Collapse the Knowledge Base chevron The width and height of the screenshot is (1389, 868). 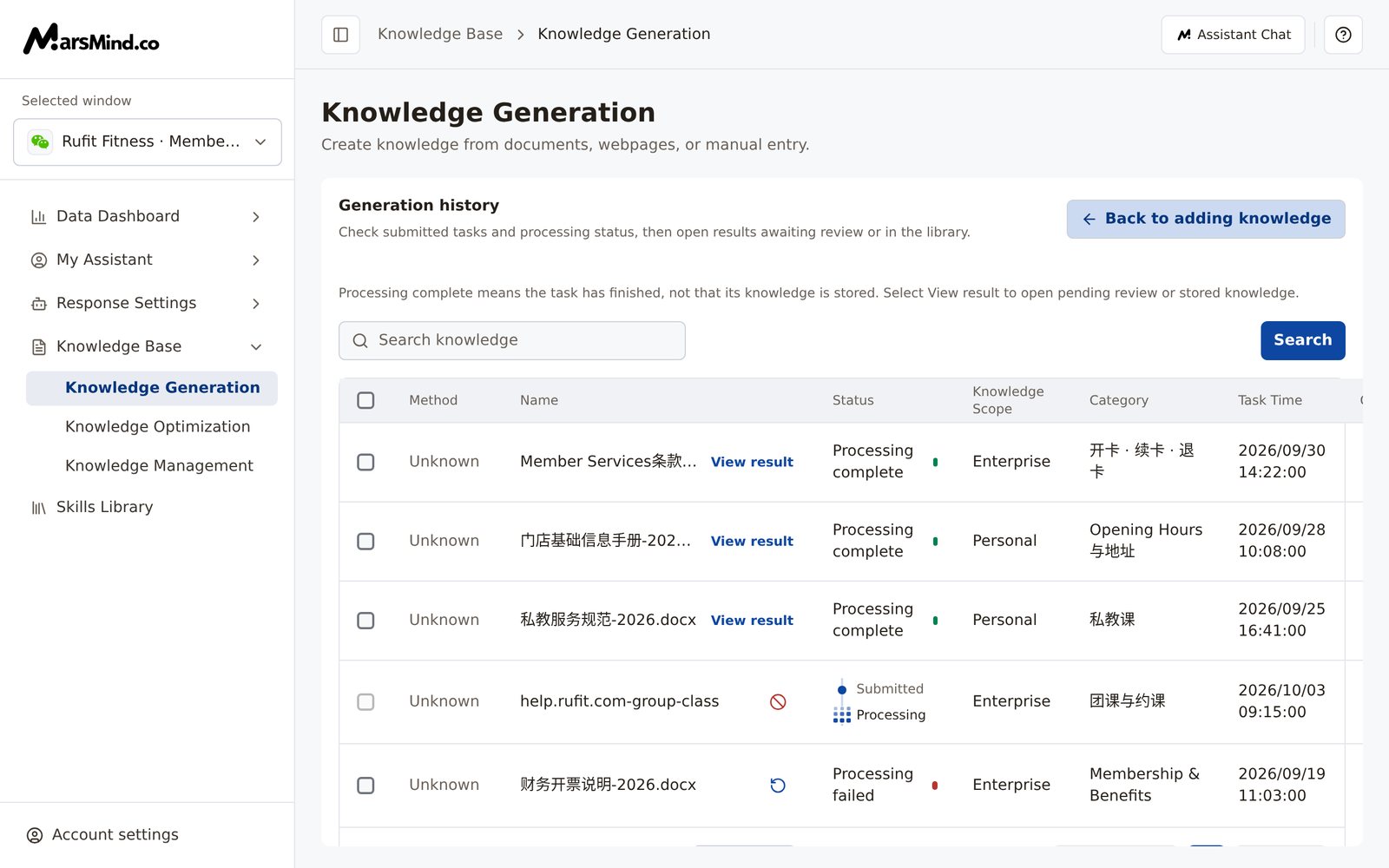coord(256,347)
